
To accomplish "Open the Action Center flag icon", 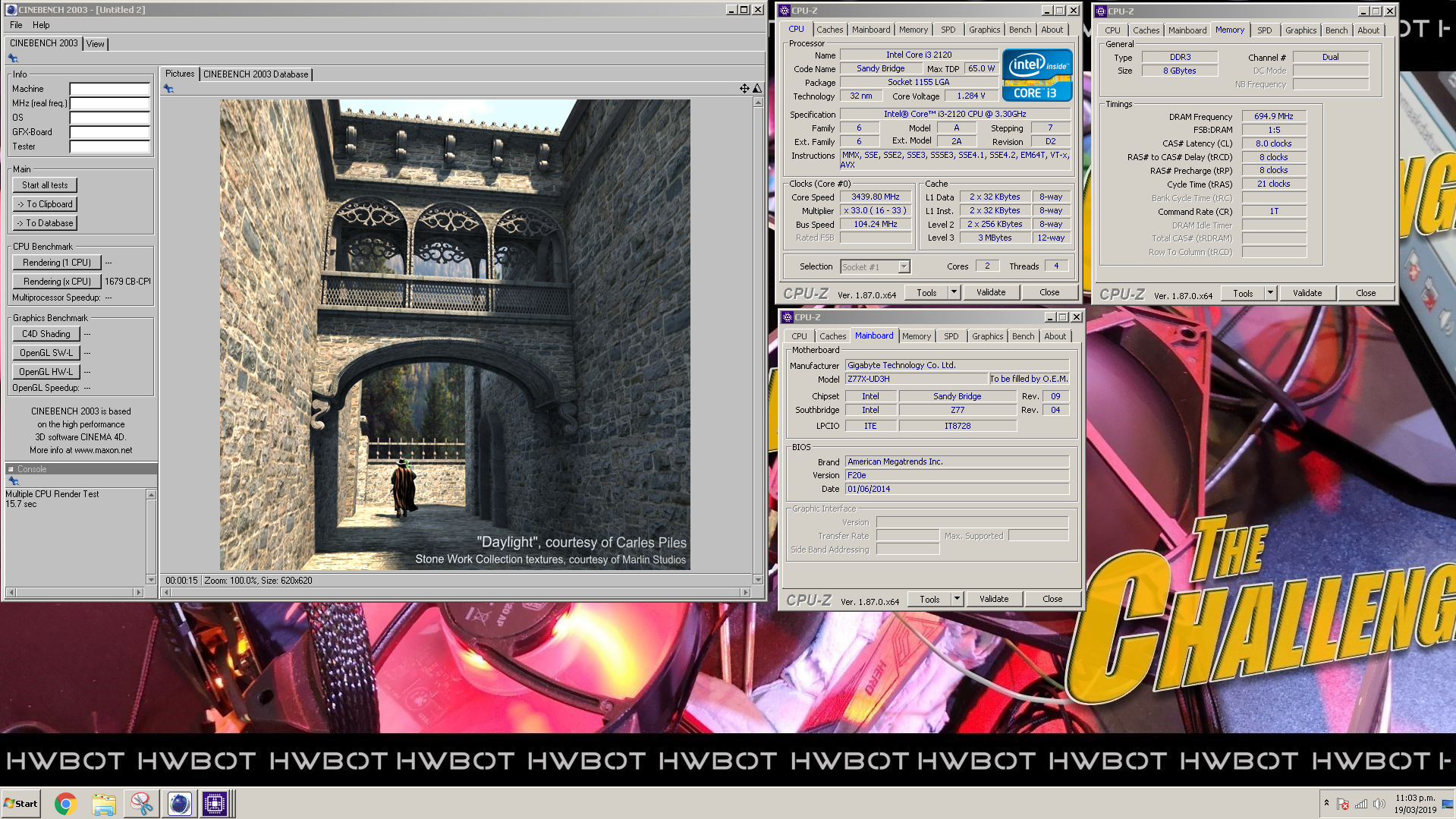I will click(x=1343, y=804).
